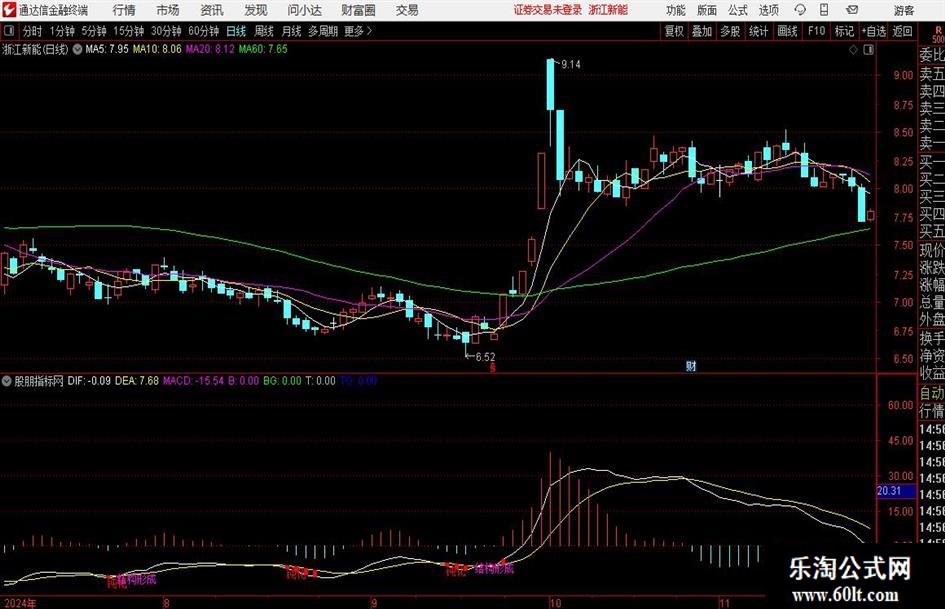Click the 通达信 red logo icon
The image size is (945, 609).
(9, 10)
